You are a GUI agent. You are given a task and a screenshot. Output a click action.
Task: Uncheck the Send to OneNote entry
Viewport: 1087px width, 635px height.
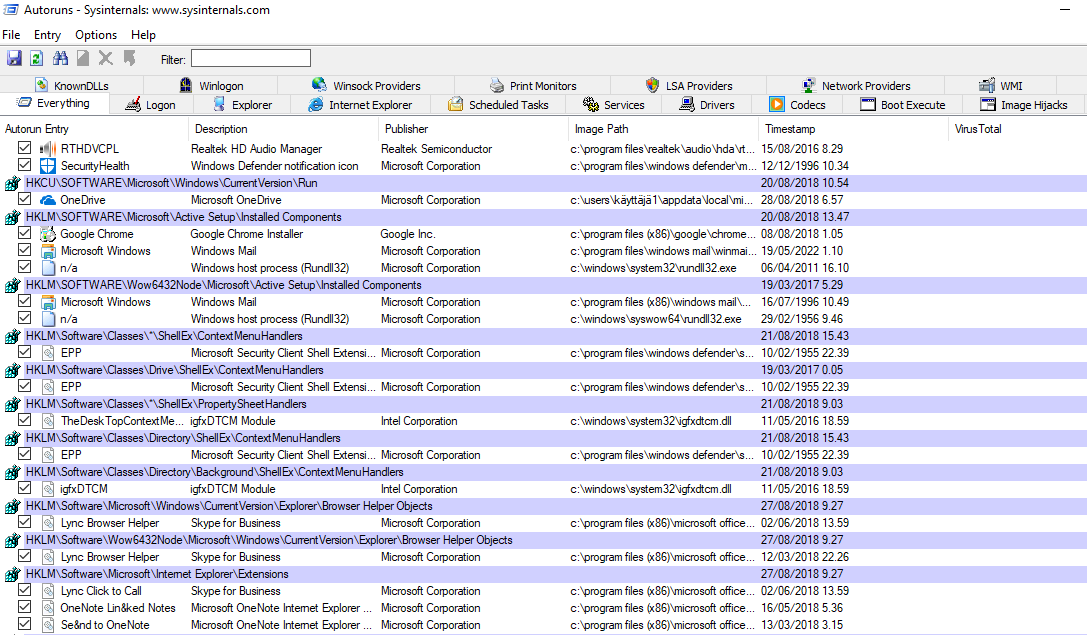24,624
